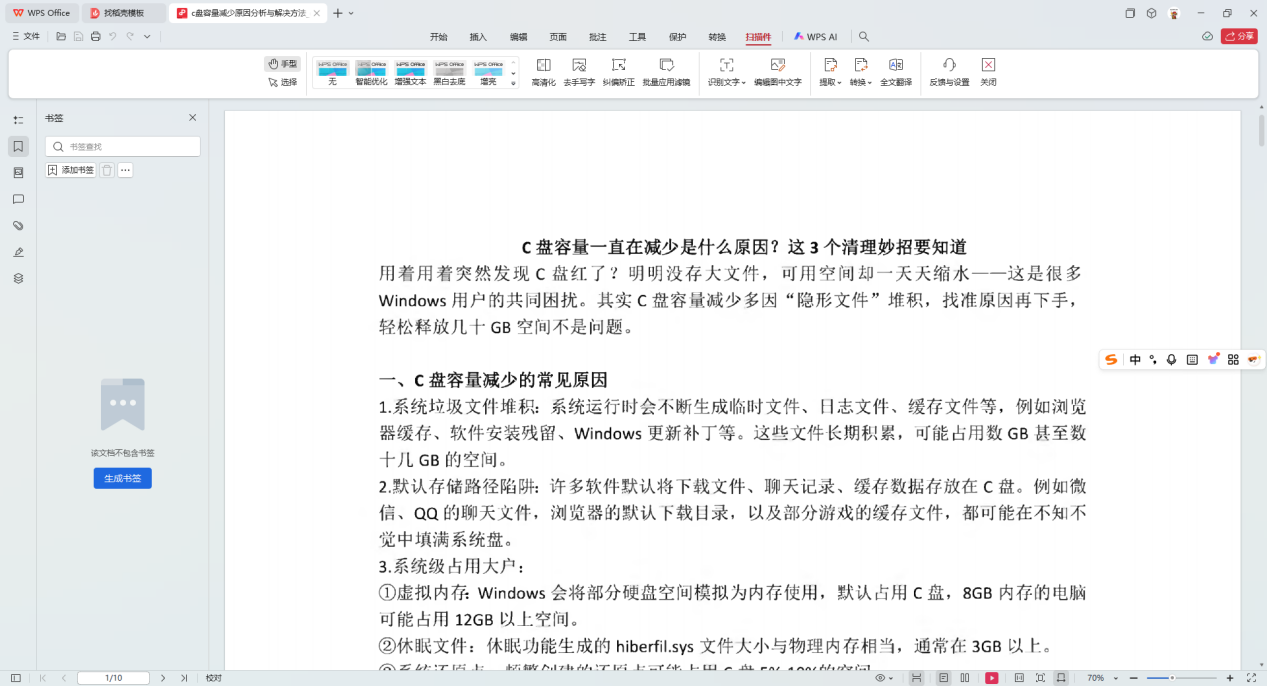This screenshot has width=1267, height=686.
Task: Click the search magnifier in ribbon
Action: [864, 37]
